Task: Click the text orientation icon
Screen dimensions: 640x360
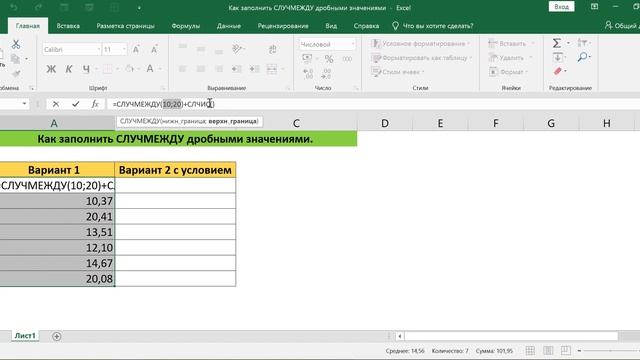Action: (237, 49)
